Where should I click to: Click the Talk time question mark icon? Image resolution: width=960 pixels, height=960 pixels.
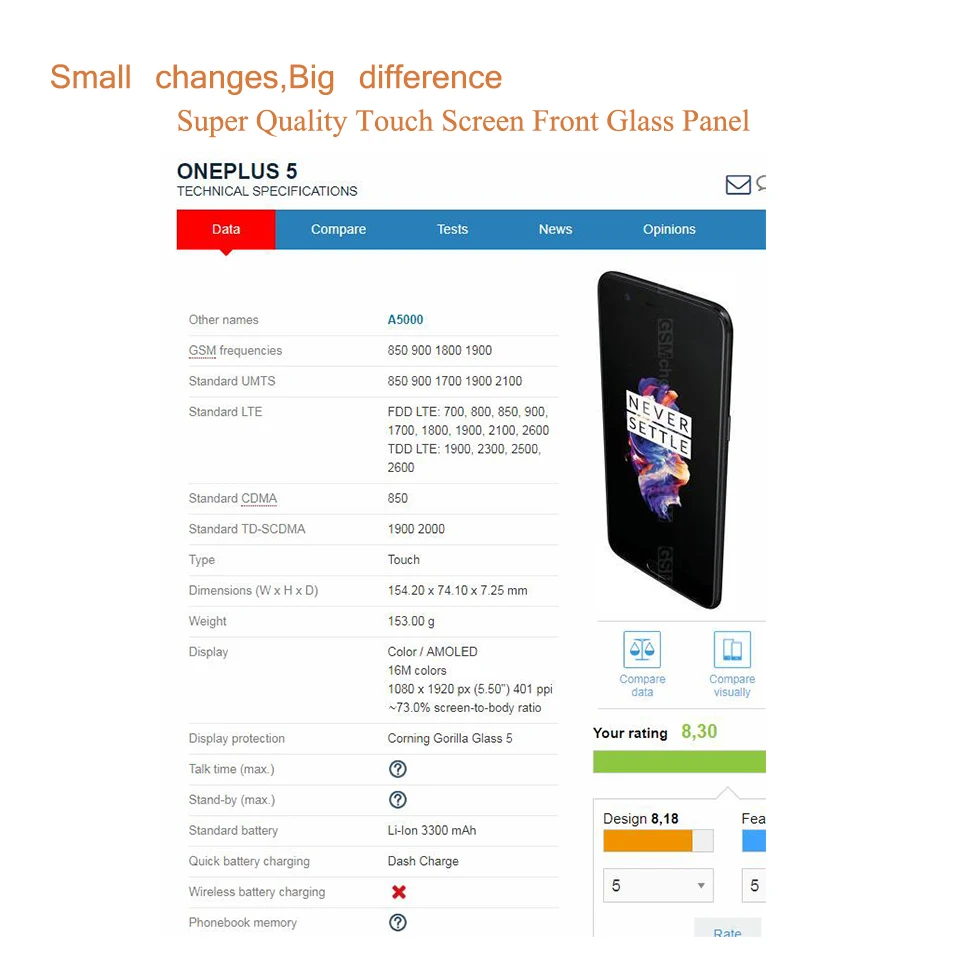[x=398, y=769]
